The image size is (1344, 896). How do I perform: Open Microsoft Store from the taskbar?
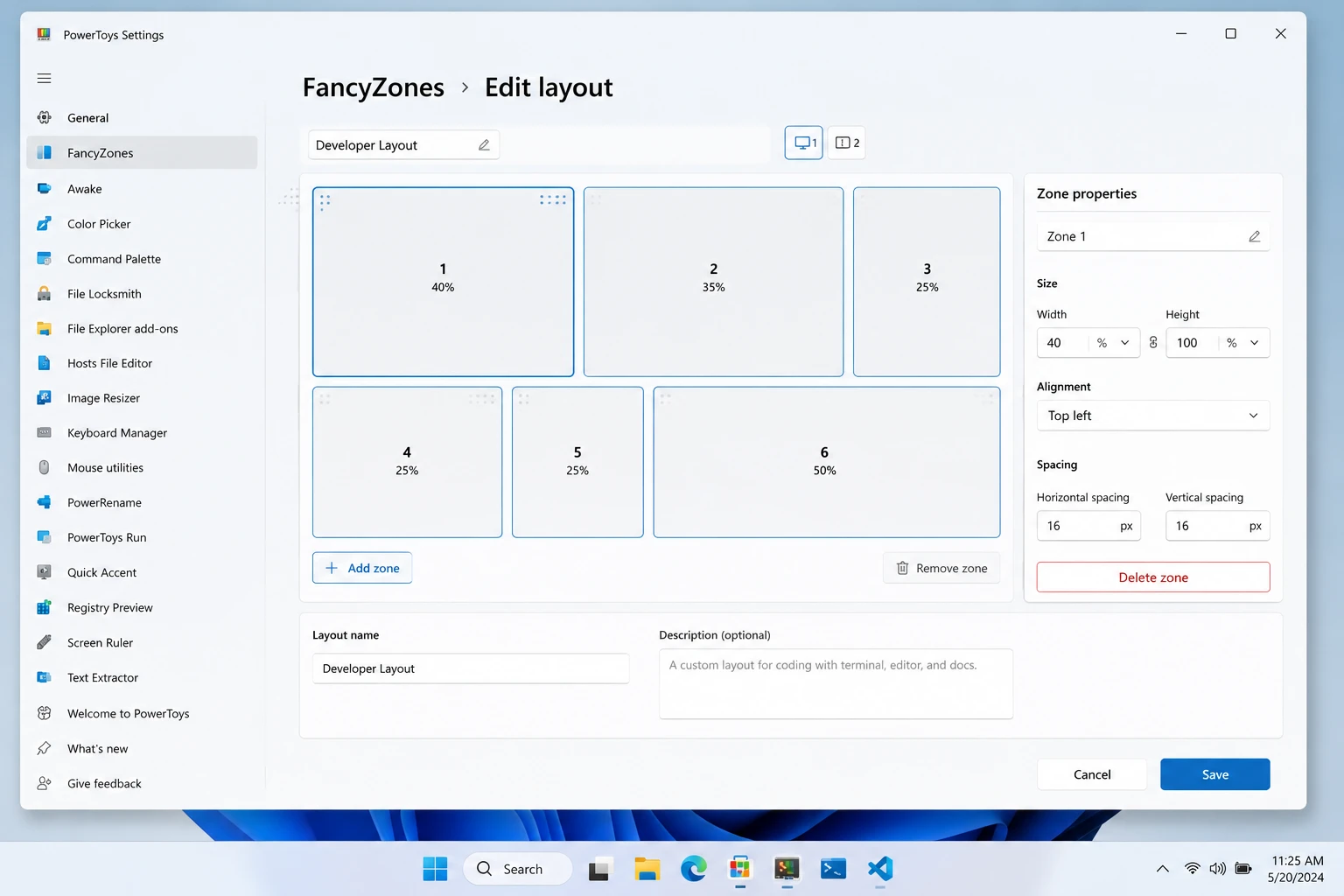coord(740,869)
